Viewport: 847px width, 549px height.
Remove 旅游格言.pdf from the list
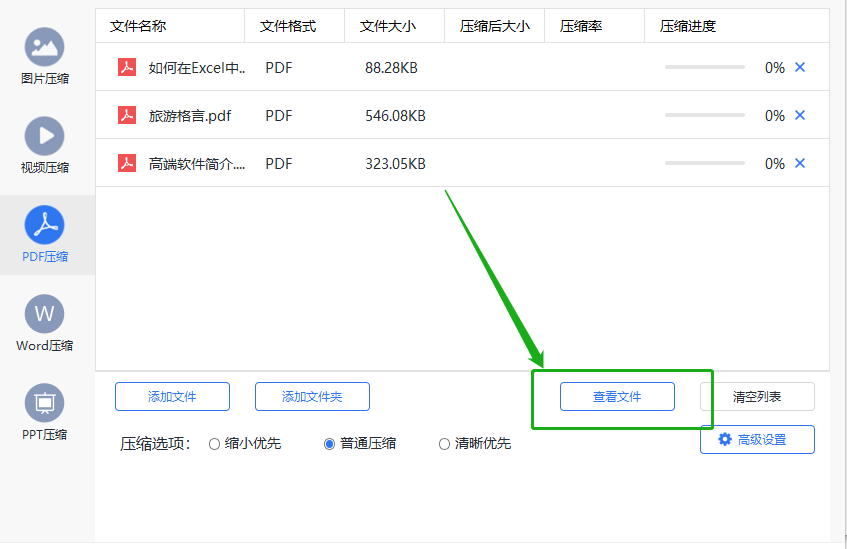tap(800, 115)
